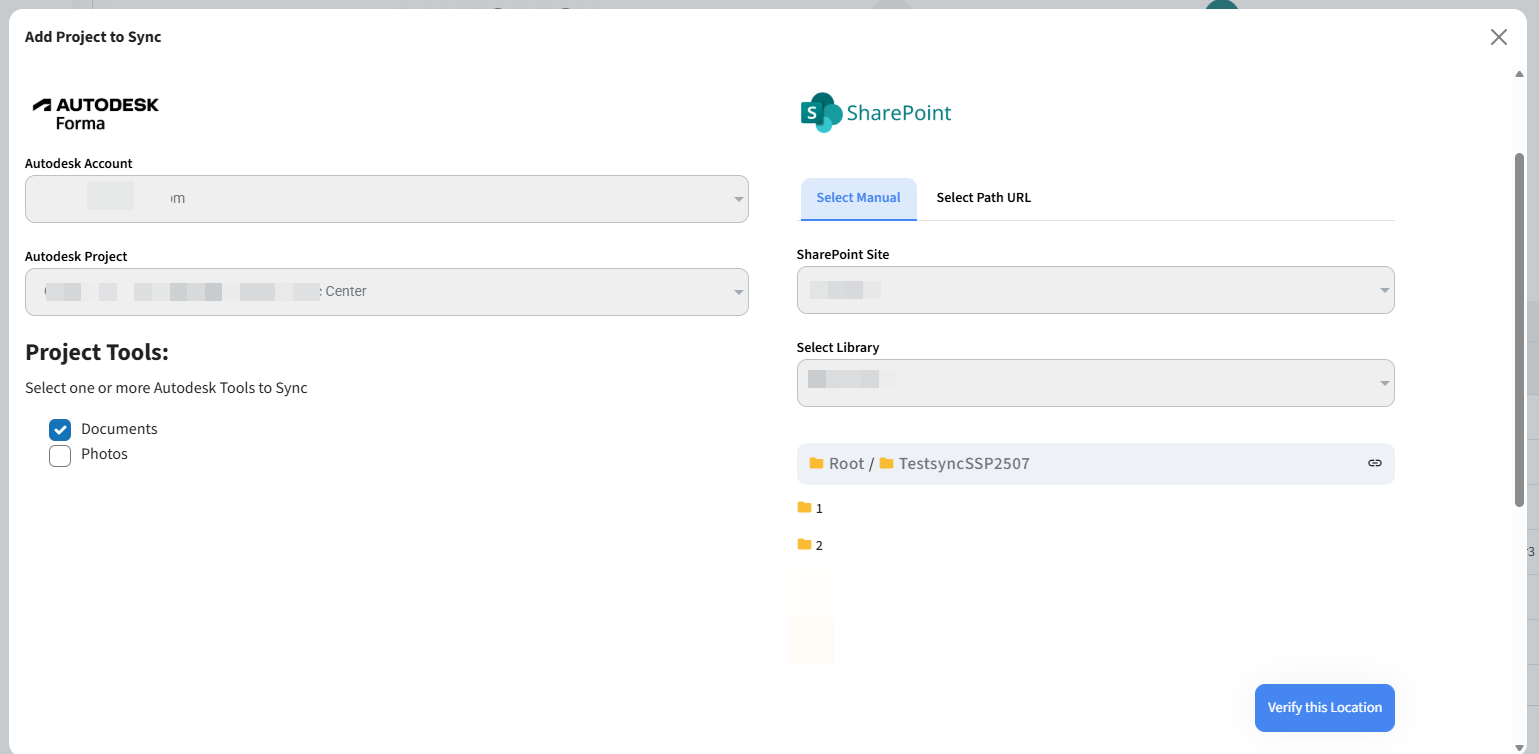Image resolution: width=1539 pixels, height=754 pixels.
Task: Enable the Photos checkbox
Action: pos(60,456)
